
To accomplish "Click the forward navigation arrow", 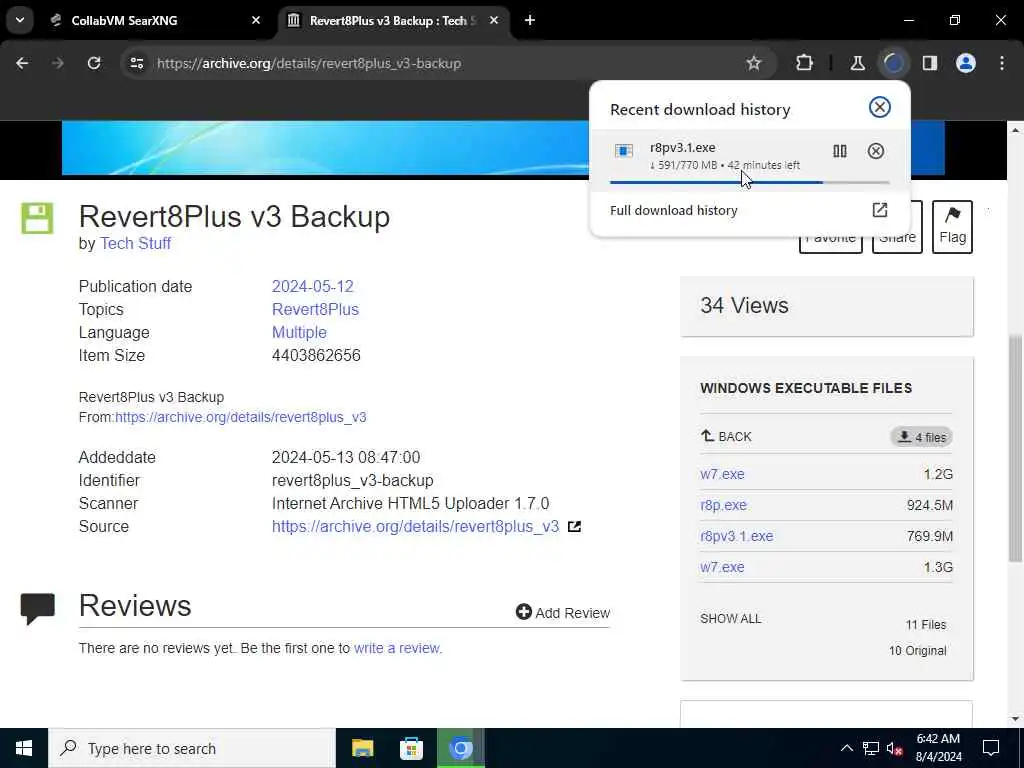I will click(x=58, y=63).
